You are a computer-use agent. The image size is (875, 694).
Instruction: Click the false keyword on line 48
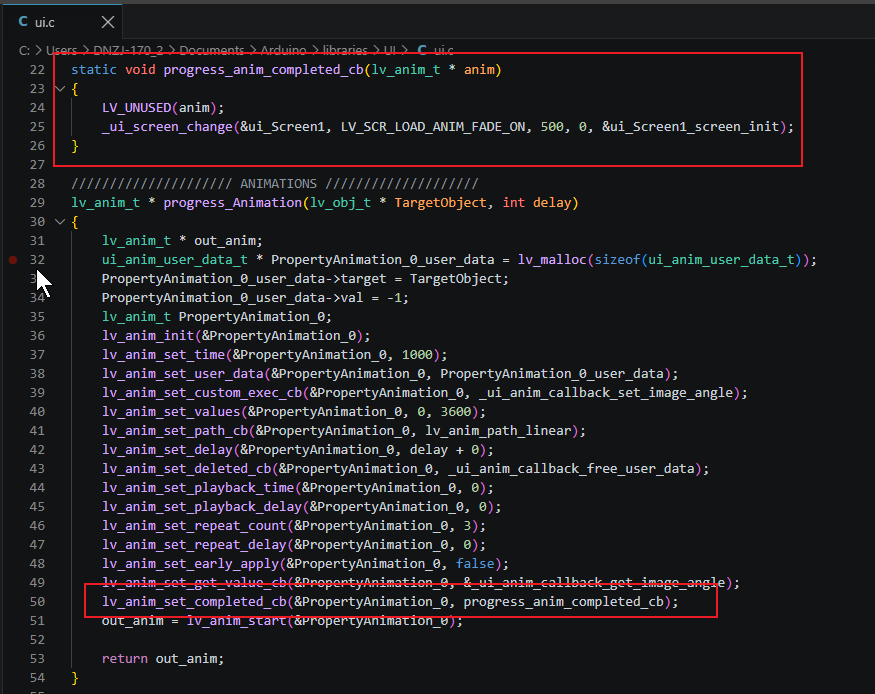475,563
